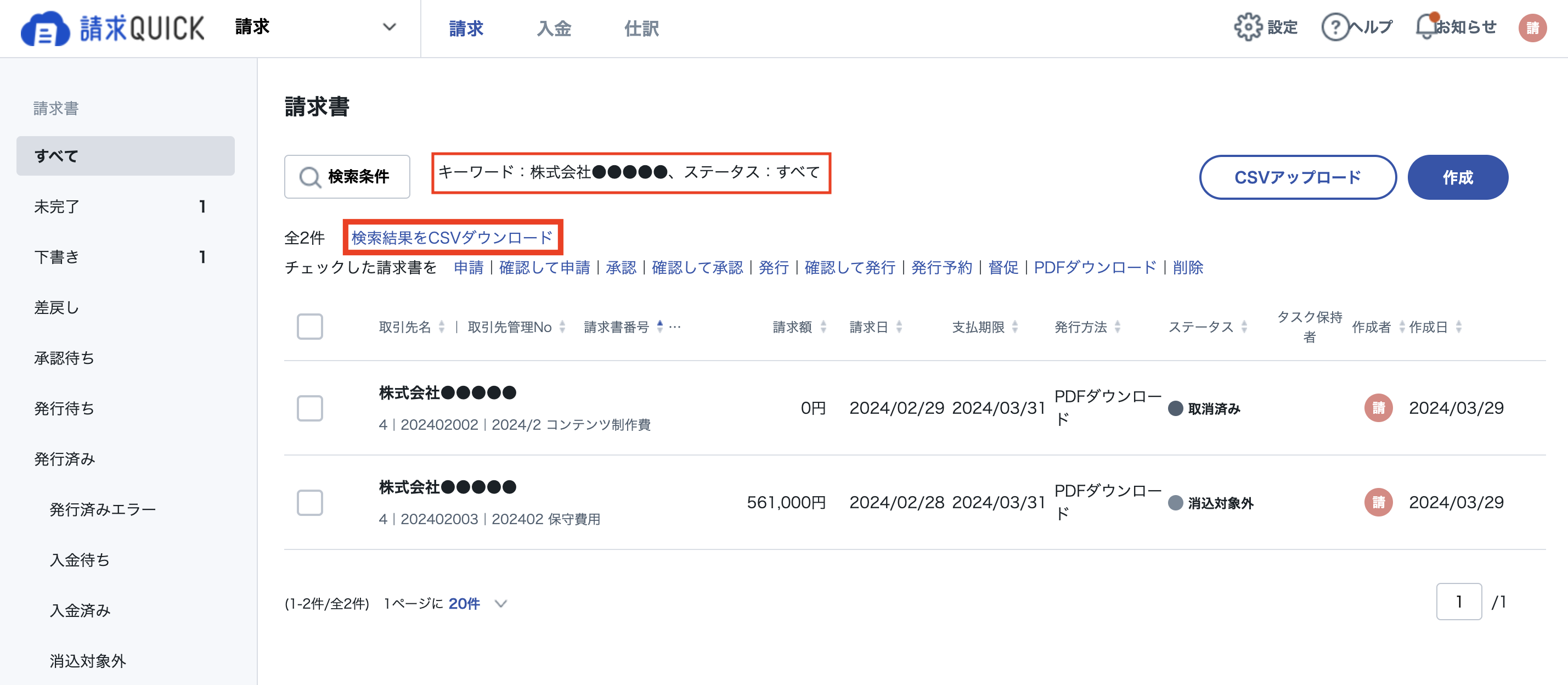Screen dimensions: 1568x685
Task: Sort by 請求書番号 column arrows
Action: tap(660, 327)
